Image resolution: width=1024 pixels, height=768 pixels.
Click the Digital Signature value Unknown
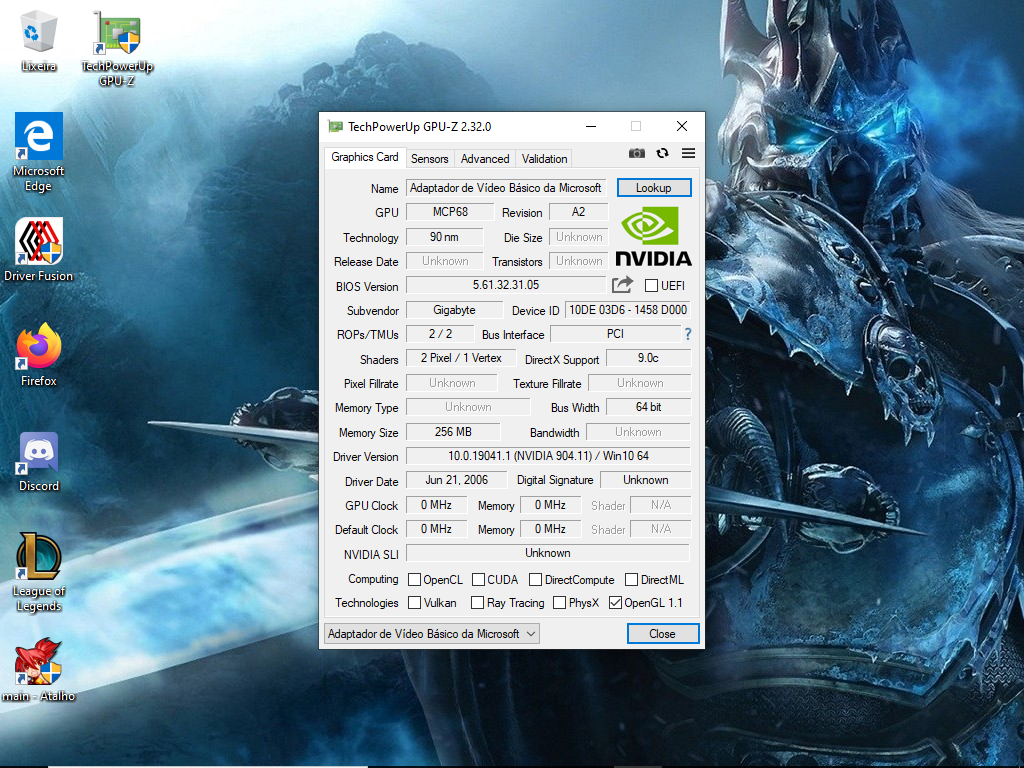[645, 481]
